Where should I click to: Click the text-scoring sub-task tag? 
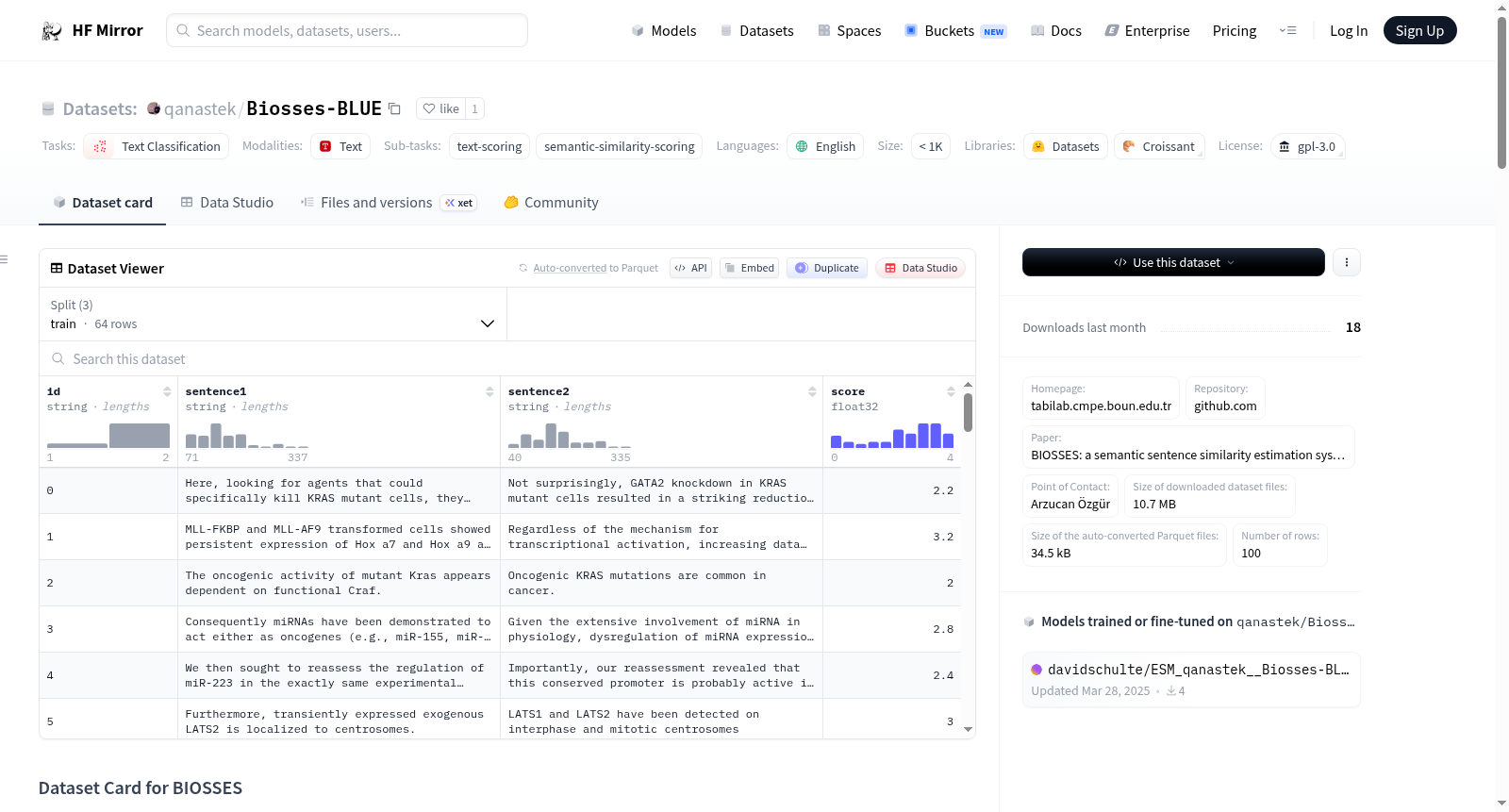pos(489,146)
